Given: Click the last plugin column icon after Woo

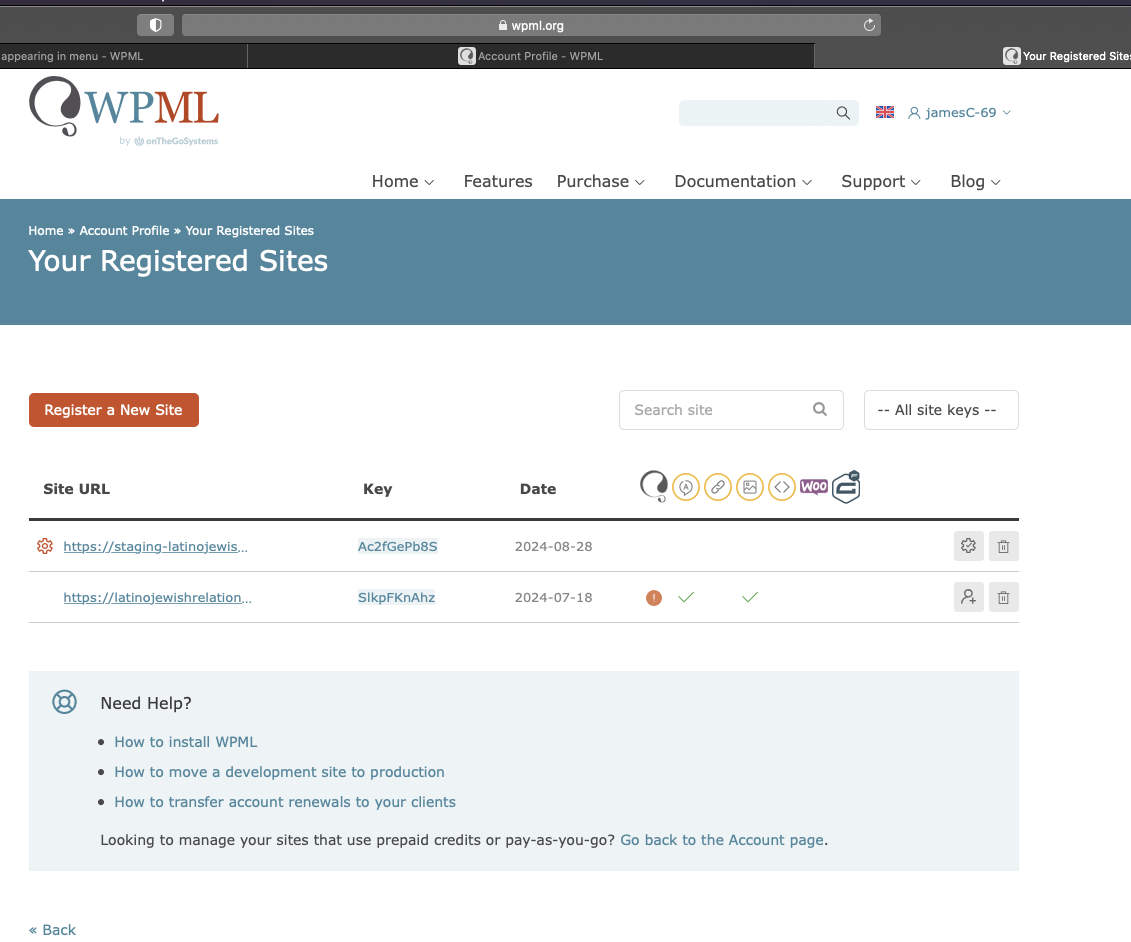Looking at the screenshot, I should (846, 487).
